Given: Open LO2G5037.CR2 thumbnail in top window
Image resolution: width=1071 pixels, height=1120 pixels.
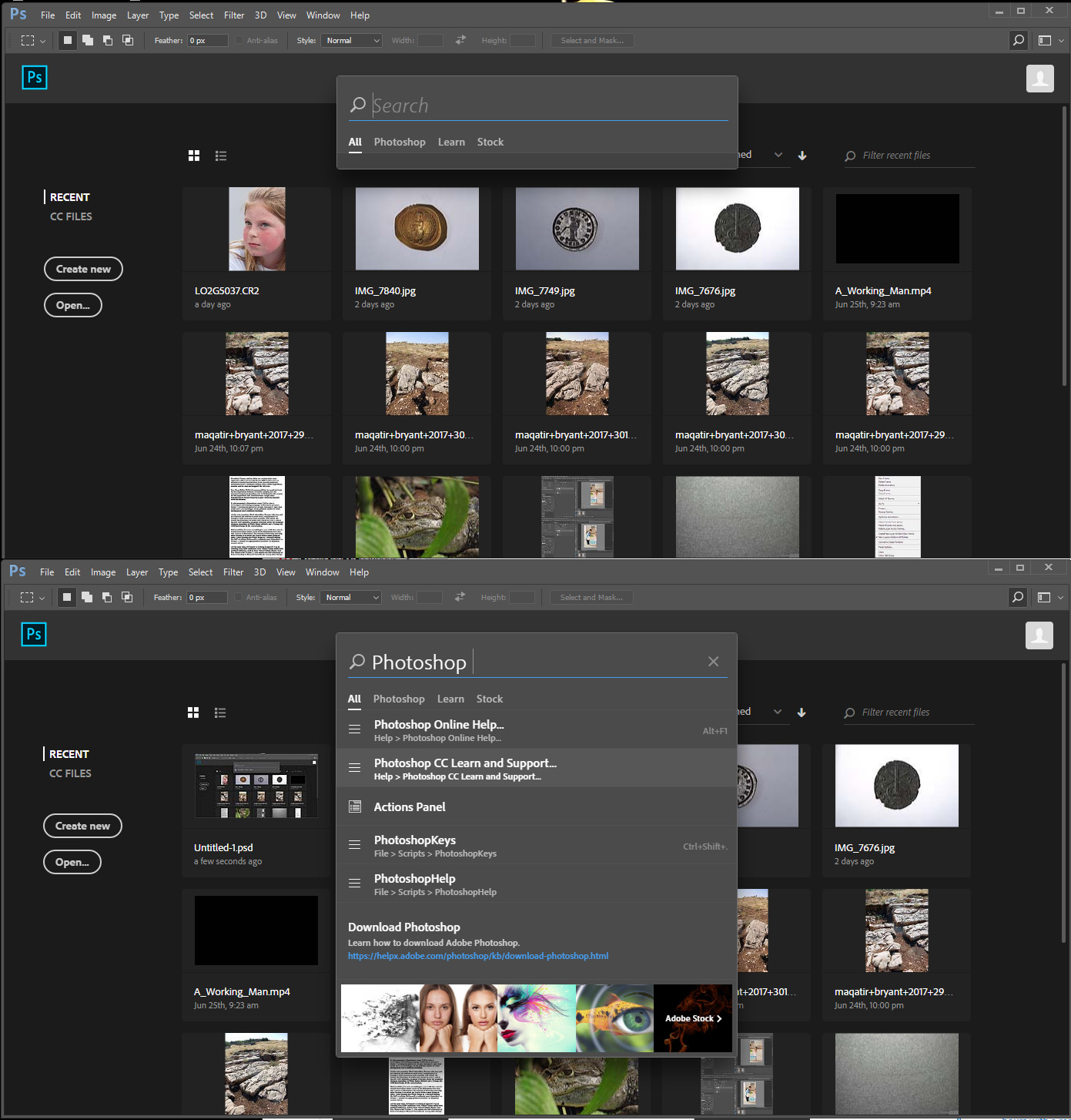Looking at the screenshot, I should click(x=257, y=229).
